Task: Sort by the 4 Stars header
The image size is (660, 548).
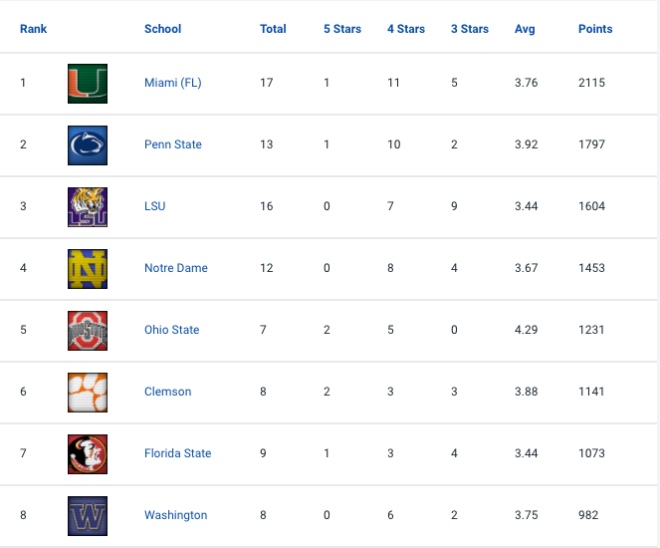Action: (x=406, y=29)
